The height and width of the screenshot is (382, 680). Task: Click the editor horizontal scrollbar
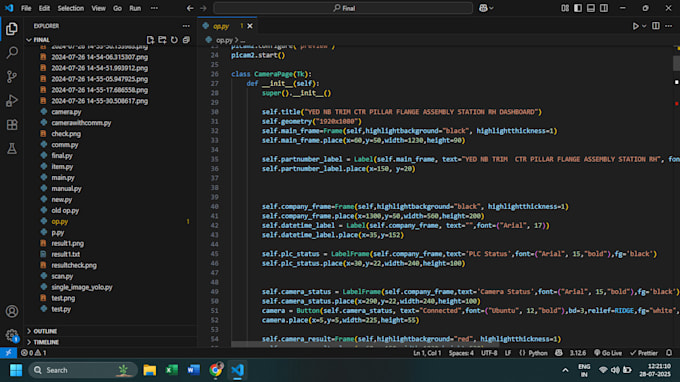click(x=364, y=345)
